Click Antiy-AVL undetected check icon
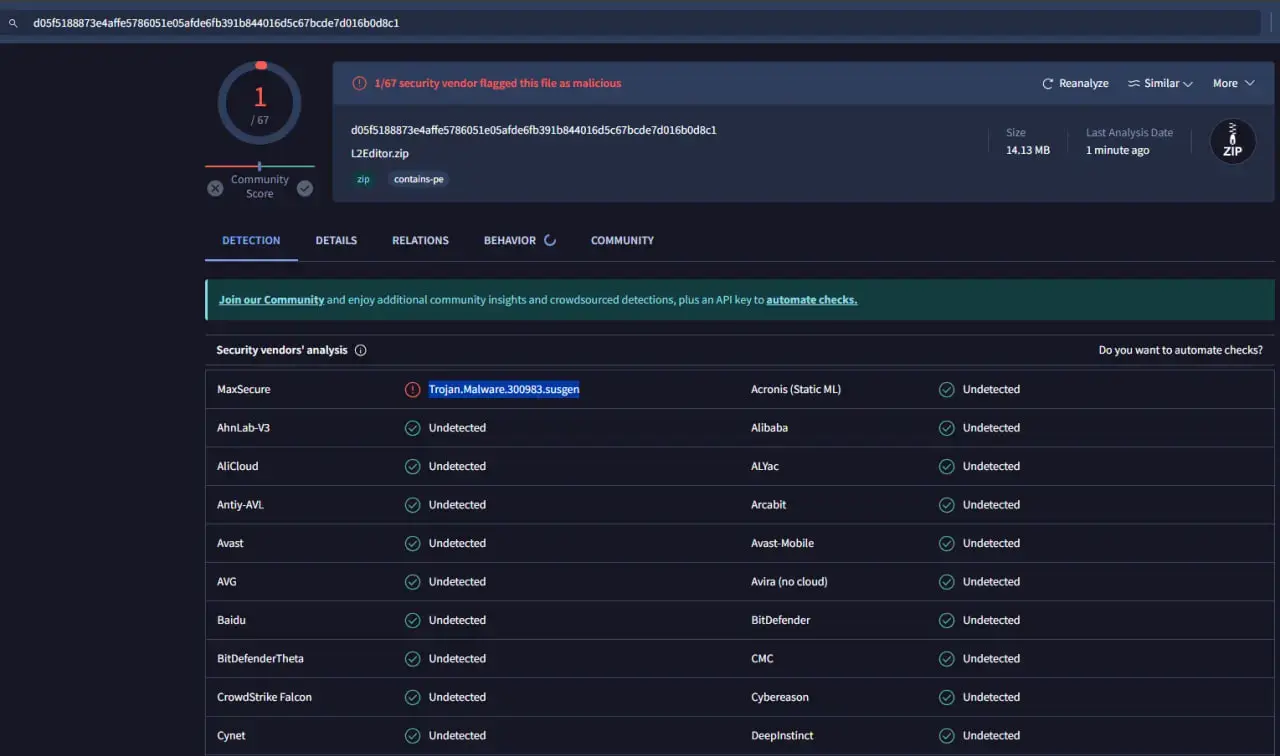This screenshot has height=756, width=1280. pyautogui.click(x=412, y=505)
